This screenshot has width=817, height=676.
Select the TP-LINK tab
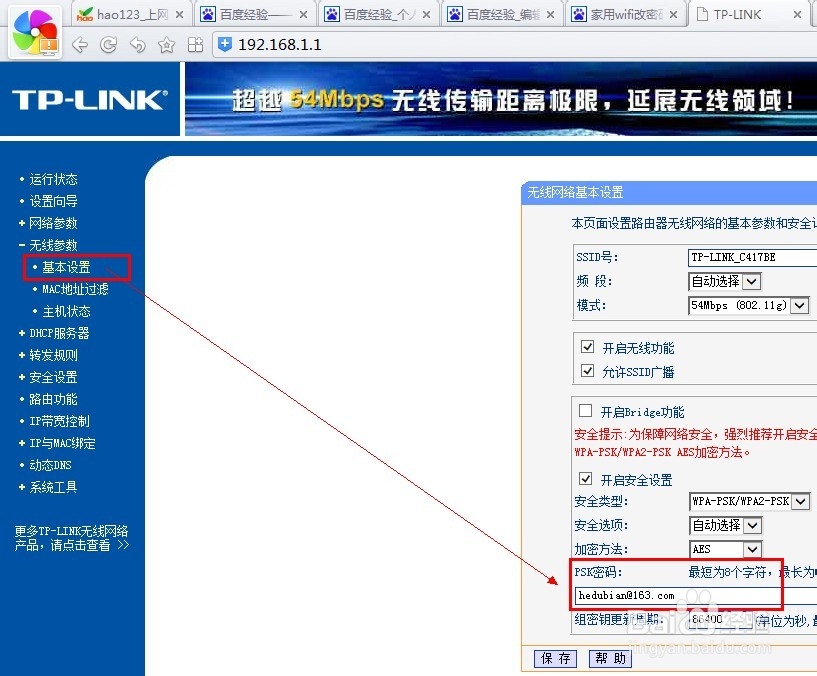pyautogui.click(x=747, y=14)
